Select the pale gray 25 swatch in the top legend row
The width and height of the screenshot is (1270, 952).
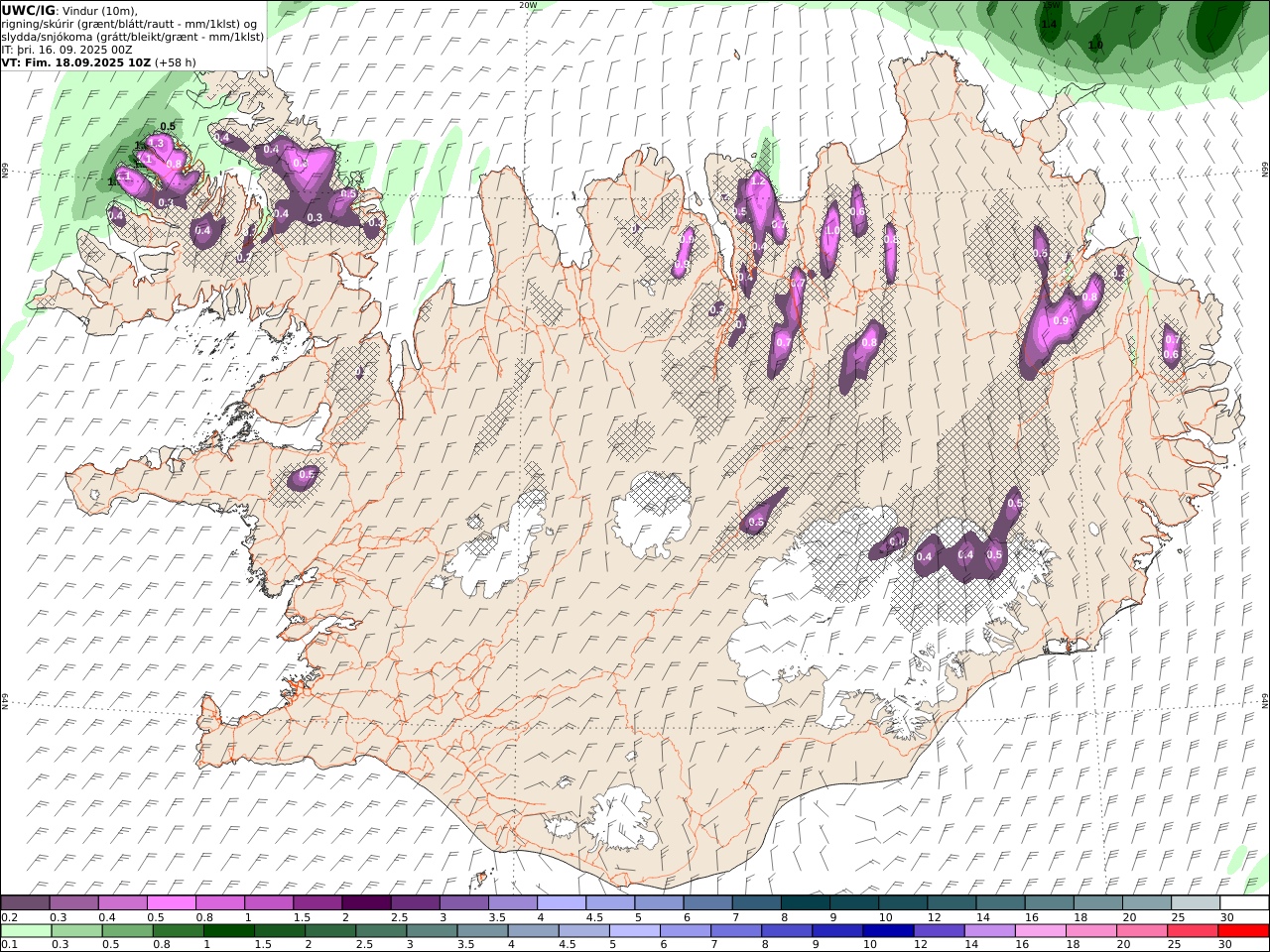click(1196, 902)
